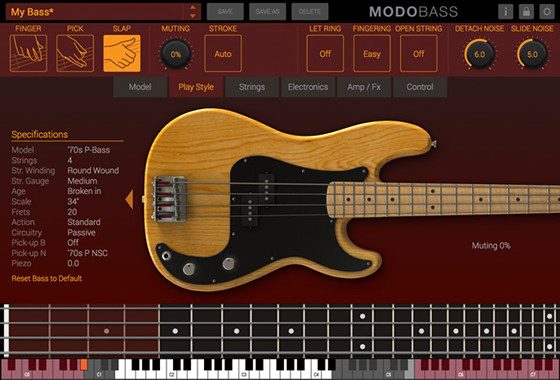Screen dimensions: 560x380
Task: Click the Save As button
Action: coord(267,12)
